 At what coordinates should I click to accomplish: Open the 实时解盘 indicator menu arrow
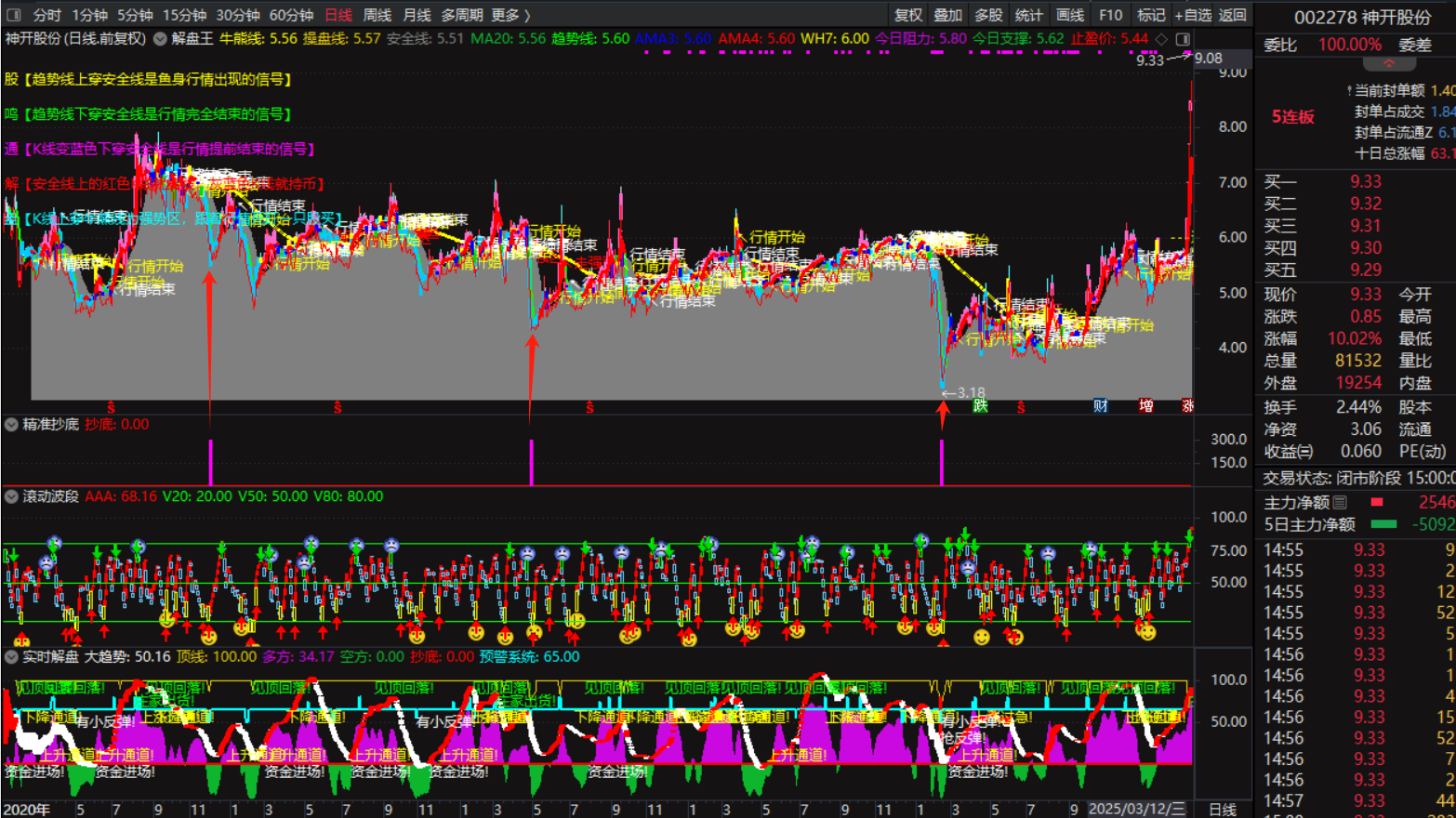[11, 657]
